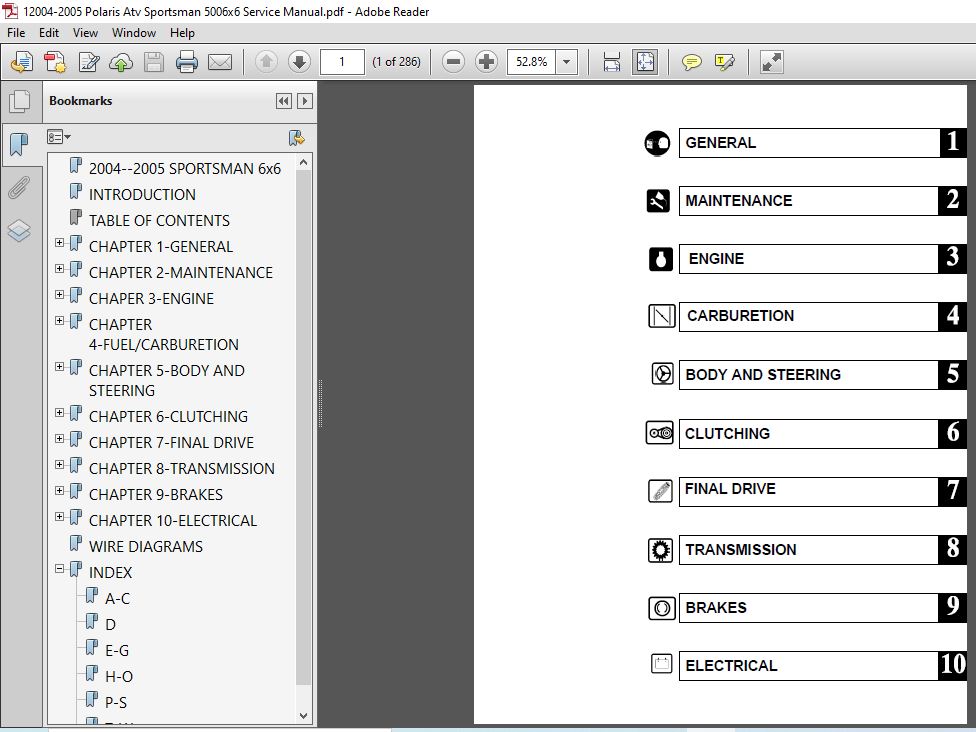976x732 pixels.
Task: Click the Fit width scrolling icon
Action: pyautogui.click(x=612, y=62)
